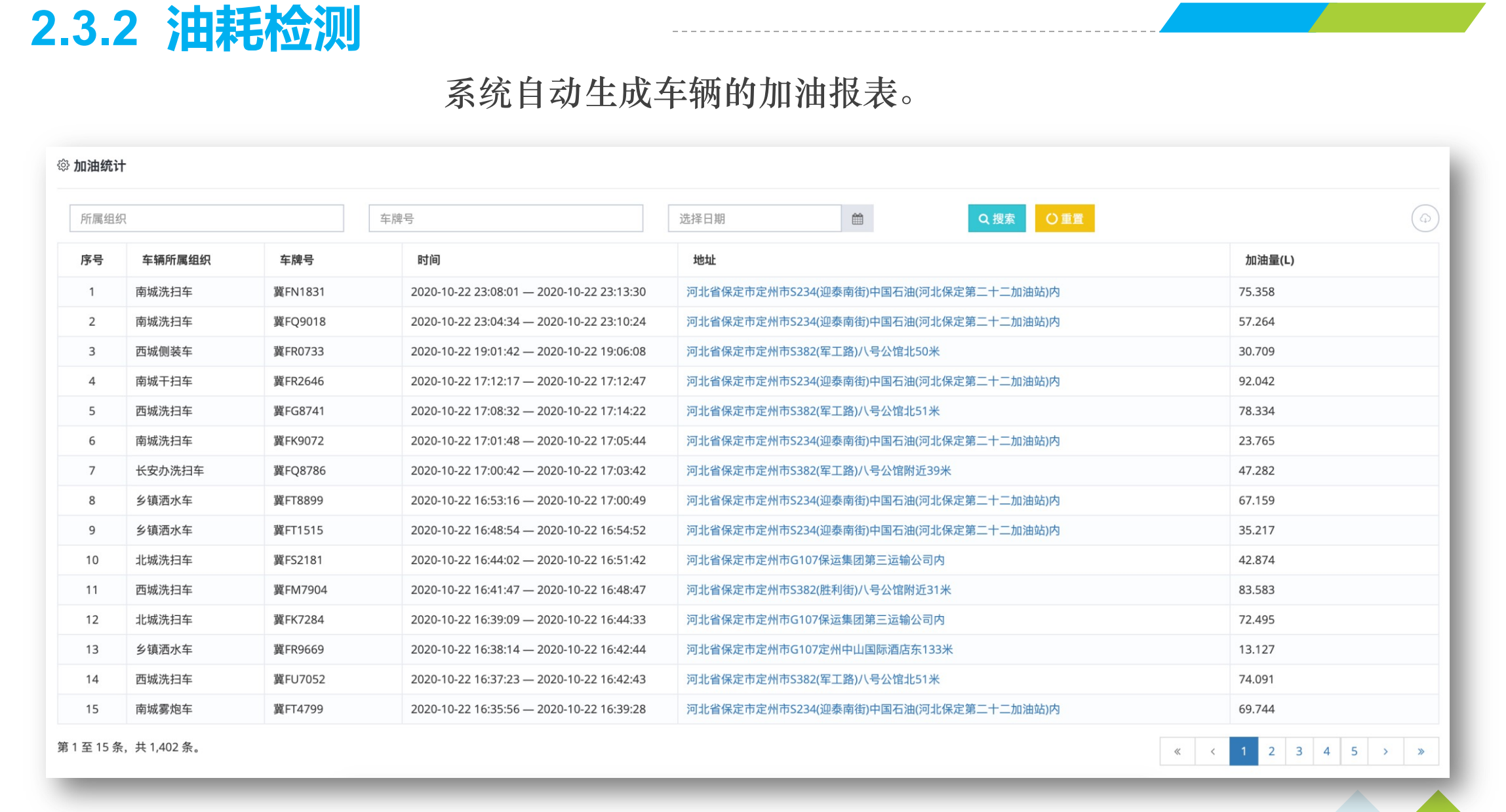1506x812 pixels.
Task: Sort by 加油量(L) column header
Action: (1269, 260)
